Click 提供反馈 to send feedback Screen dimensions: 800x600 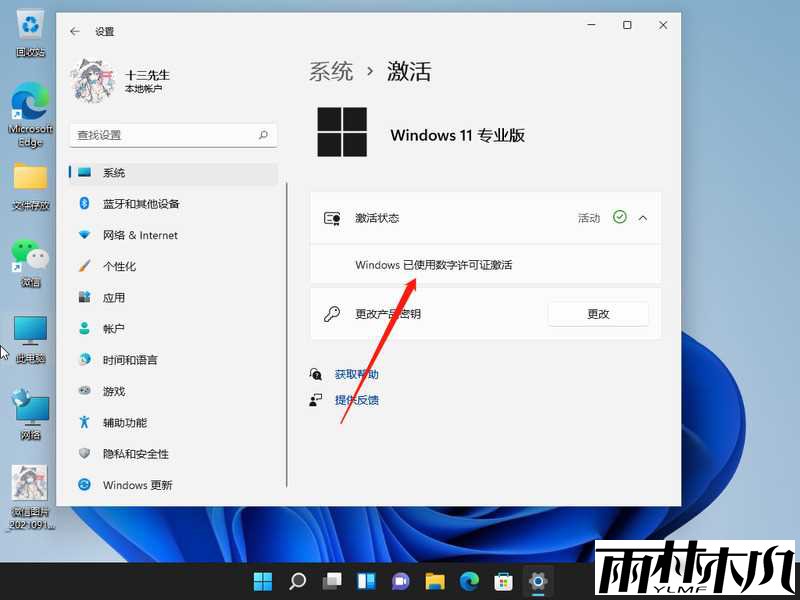pos(357,398)
